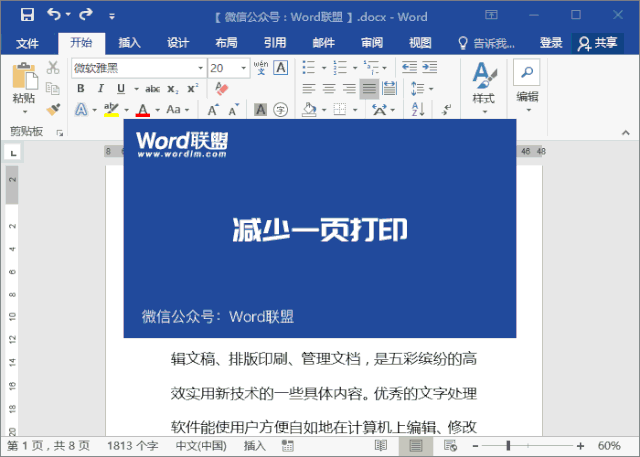This screenshot has height=457, width=640.
Task: Clear all formatting with eraser icon
Action: pyautogui.click(x=221, y=89)
